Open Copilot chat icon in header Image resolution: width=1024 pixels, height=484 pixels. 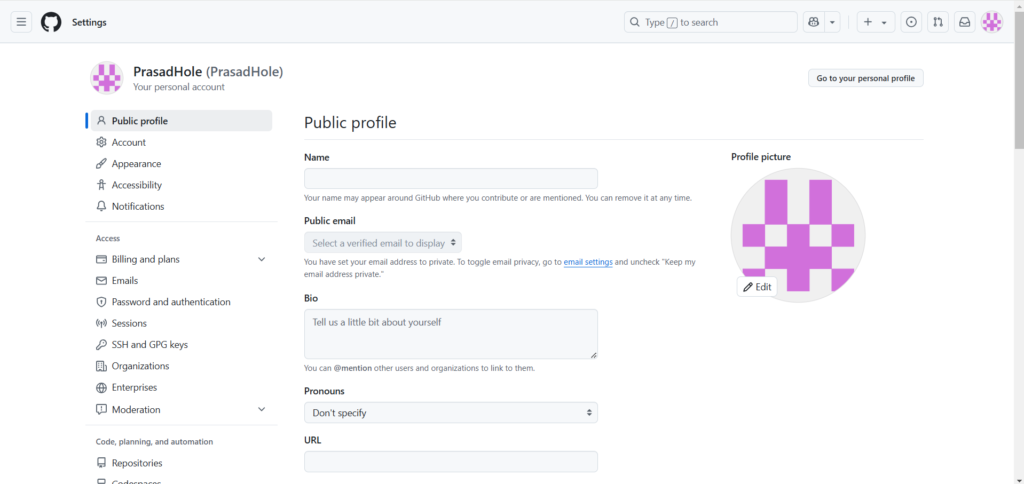pos(814,22)
